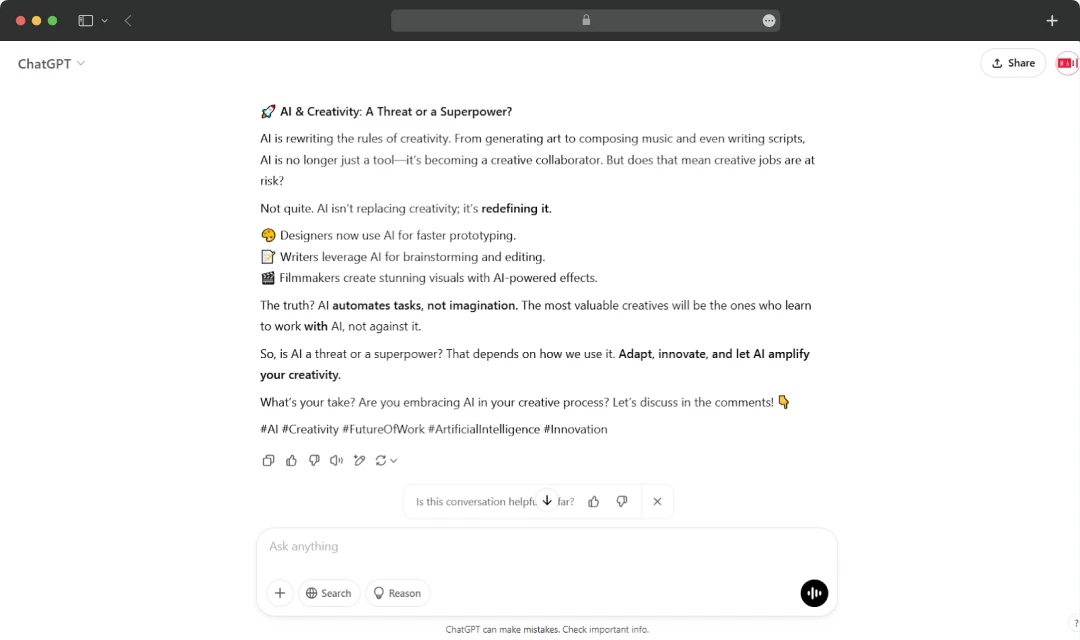
Task: Open the sidebar chevron dropdown
Action: pos(104,20)
